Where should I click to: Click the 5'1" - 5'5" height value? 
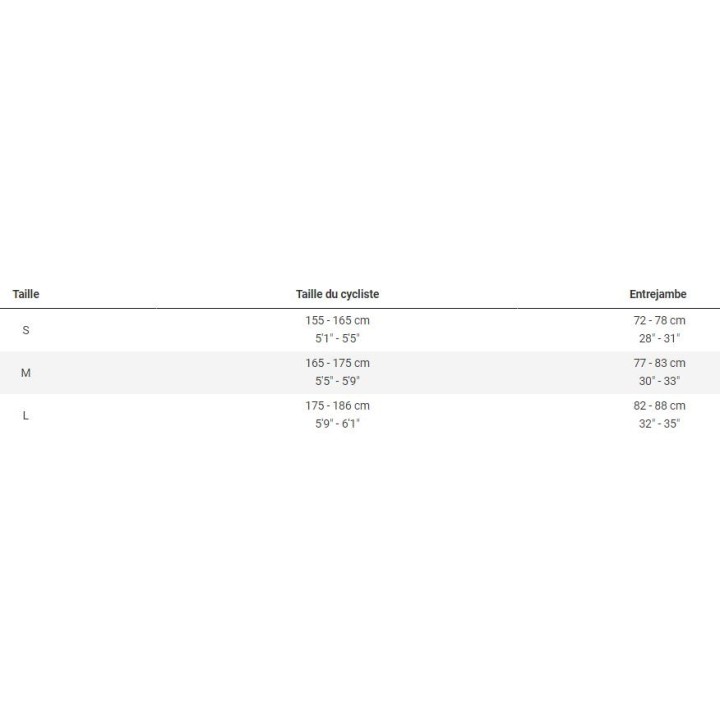pos(337,338)
